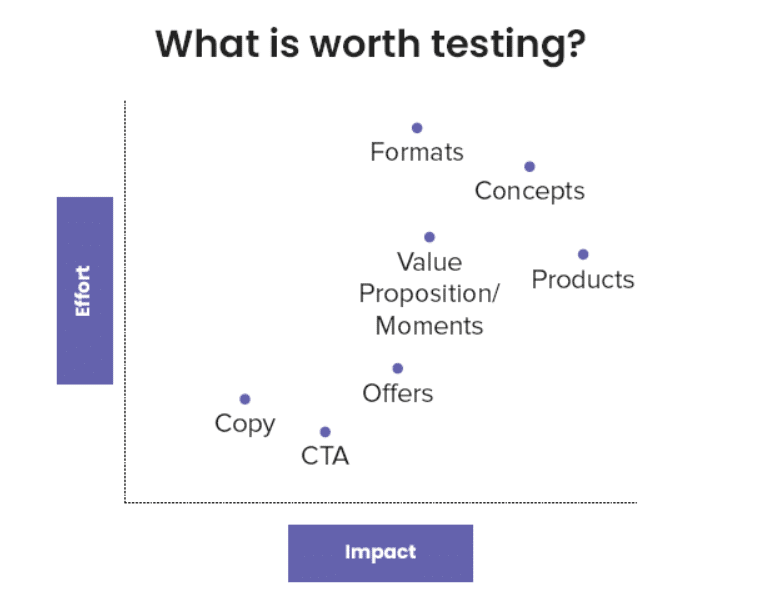Click the dotted horizontal axis line
Viewport: 780px width, 611px height.
tap(381, 503)
